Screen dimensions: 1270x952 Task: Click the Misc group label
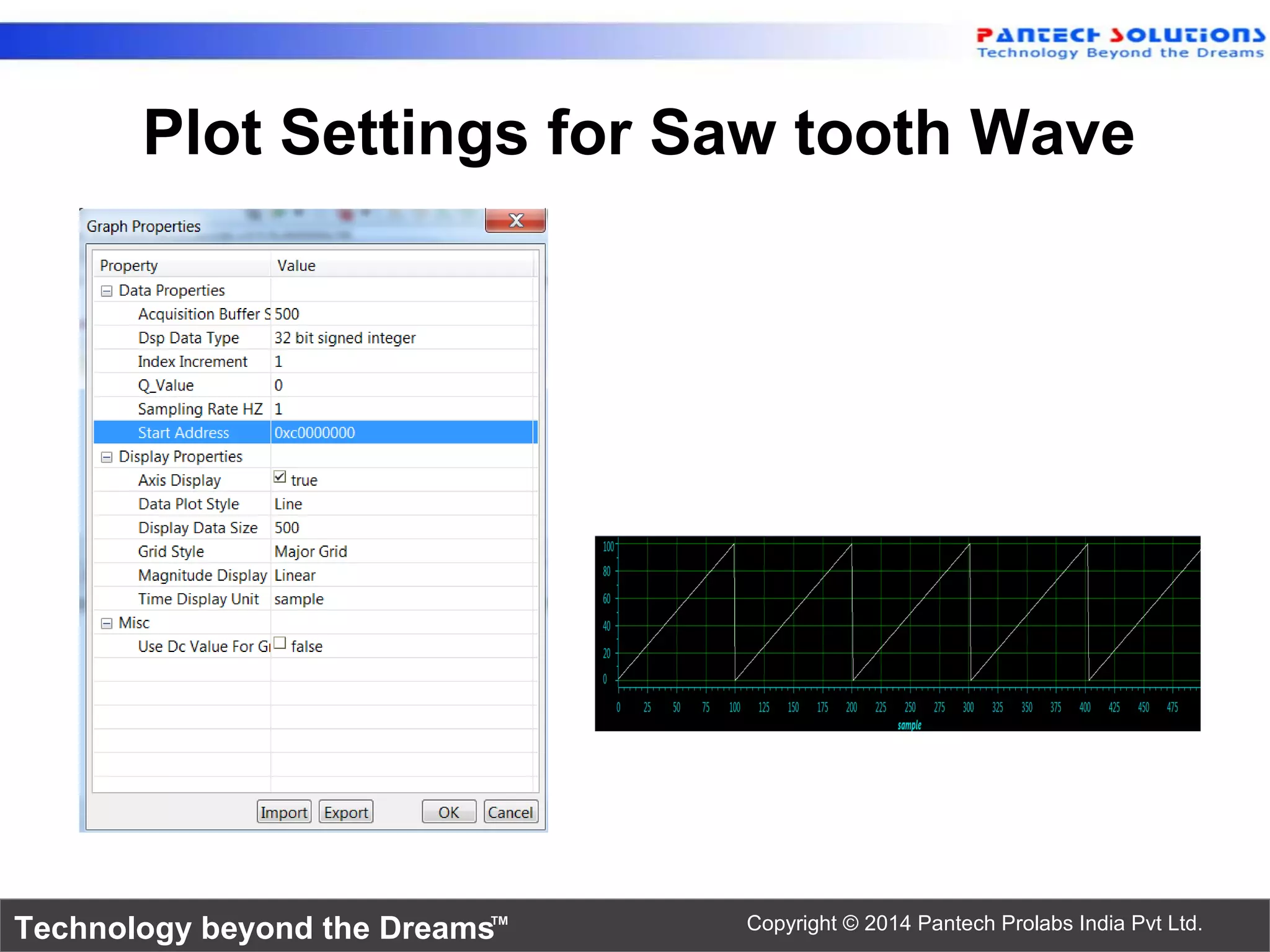(x=134, y=623)
